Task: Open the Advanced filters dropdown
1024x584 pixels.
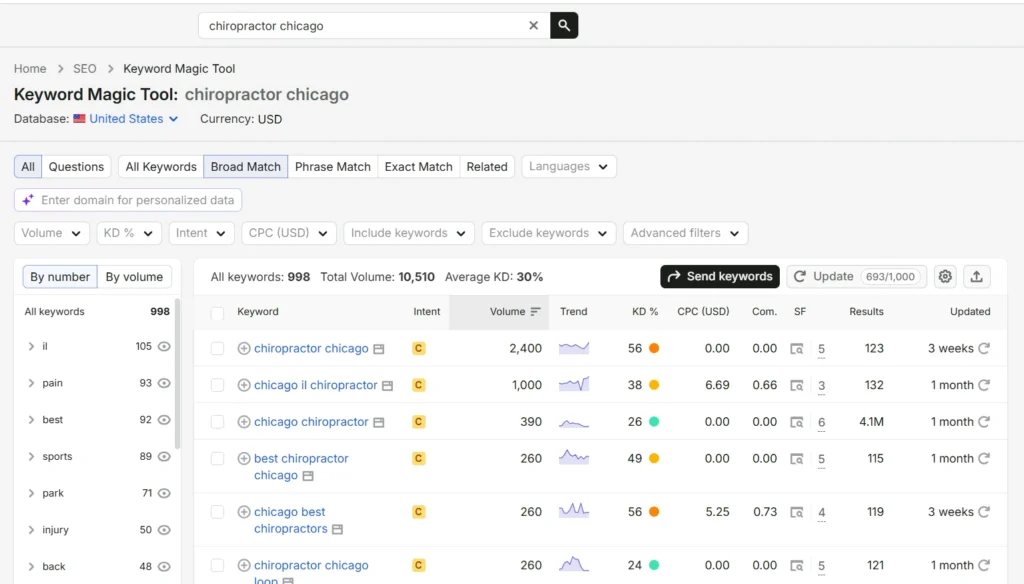Action: 685,233
